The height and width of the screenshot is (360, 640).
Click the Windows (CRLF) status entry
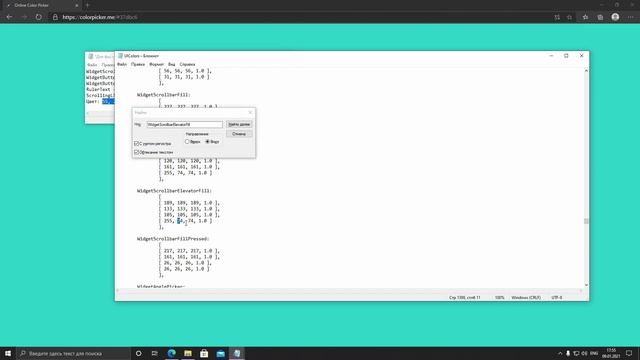526,298
